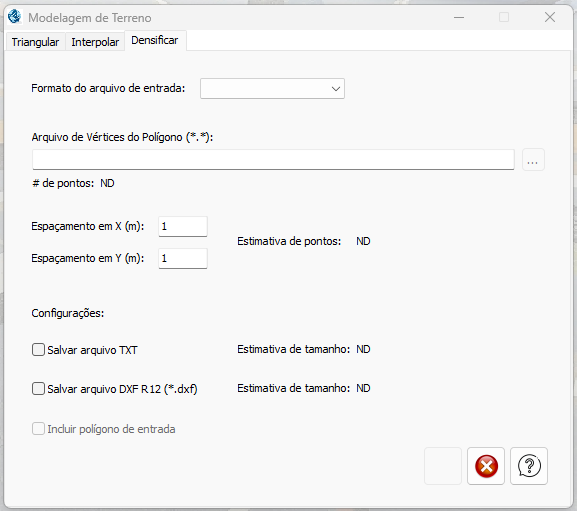Select the Densificar tab
This screenshot has width=577, height=511.
(155, 40)
